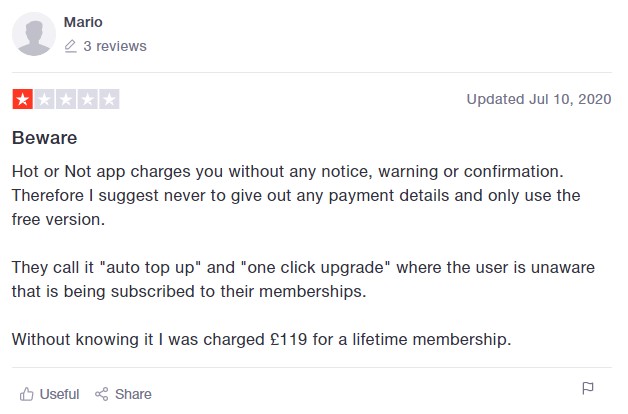This screenshot has width=628, height=414.
Task: Click the Updated Jul 10, 2020 date
Action: [539, 99]
